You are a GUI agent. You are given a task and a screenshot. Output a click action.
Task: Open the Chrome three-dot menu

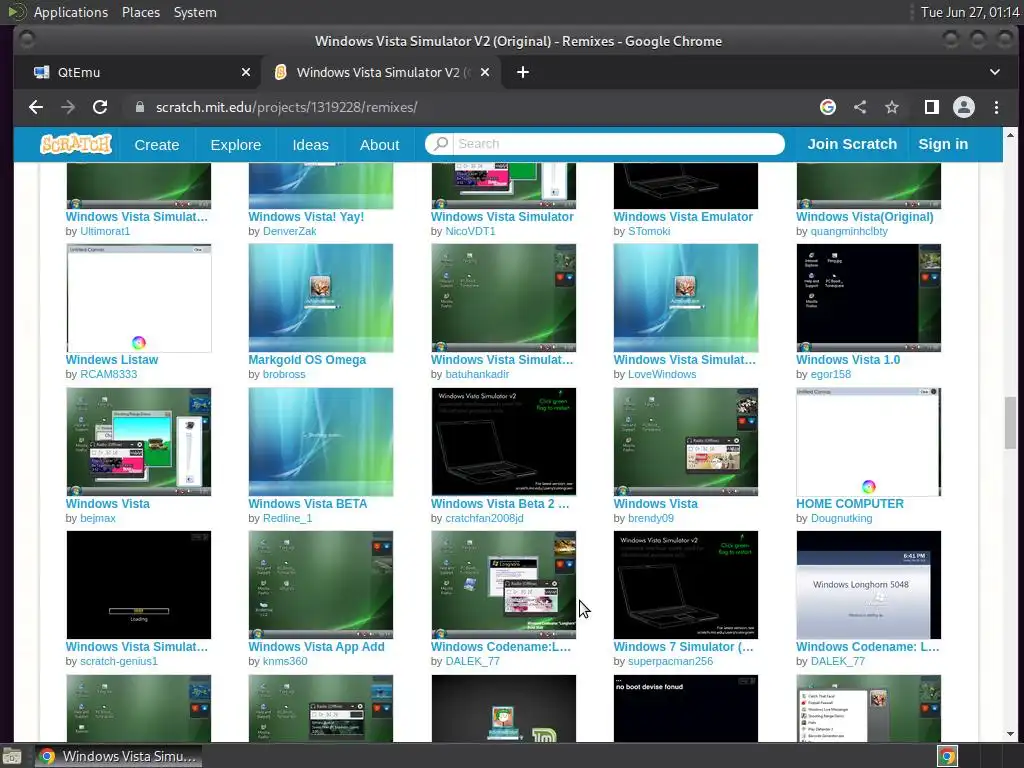pyautogui.click(x=997, y=107)
